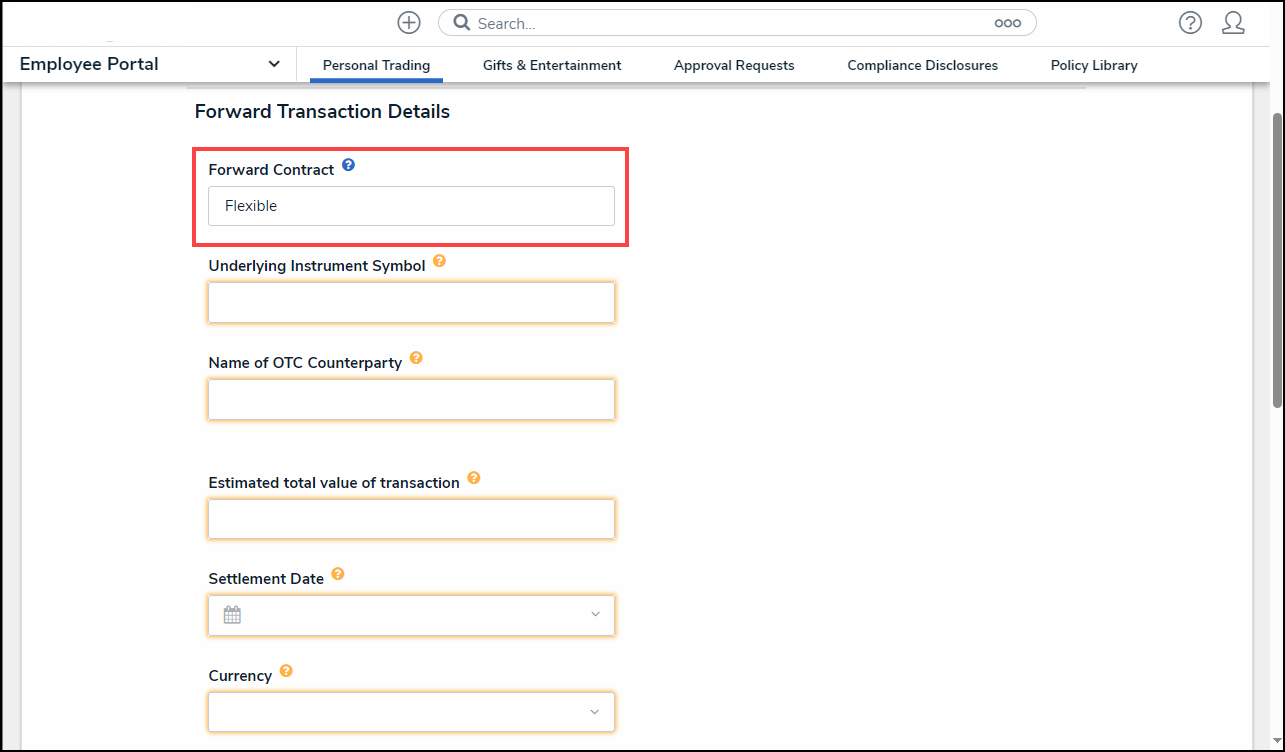
Task: Click the Underlying Instrument Symbol help icon
Action: (439, 261)
